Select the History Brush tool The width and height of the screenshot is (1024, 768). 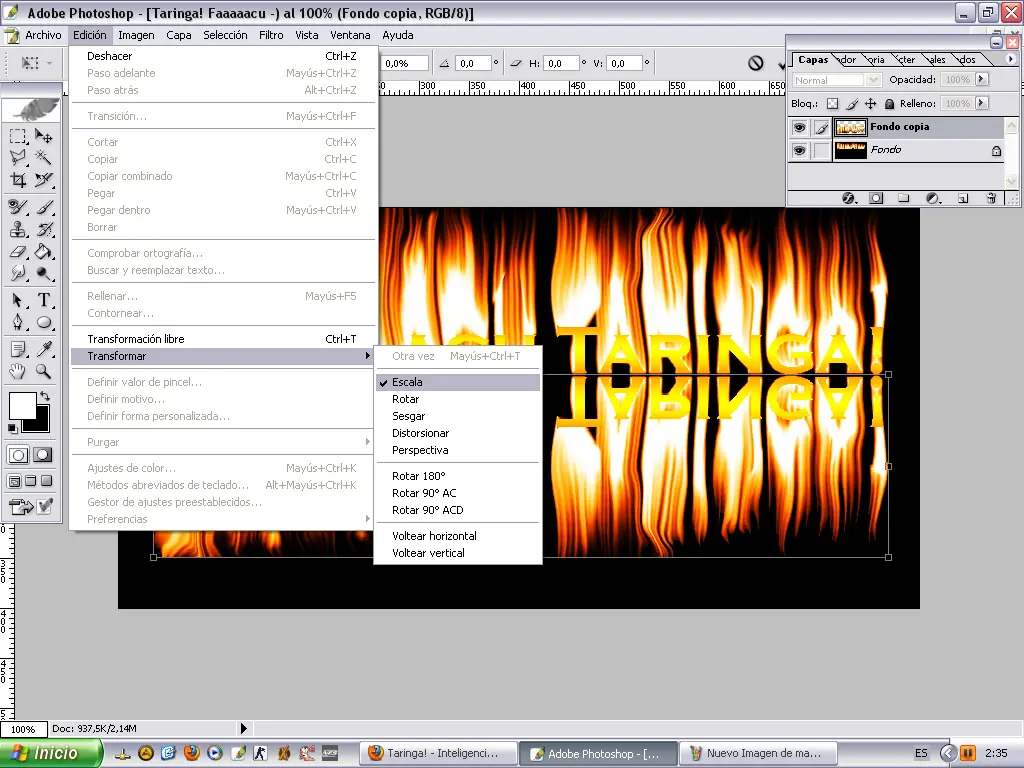(x=44, y=229)
